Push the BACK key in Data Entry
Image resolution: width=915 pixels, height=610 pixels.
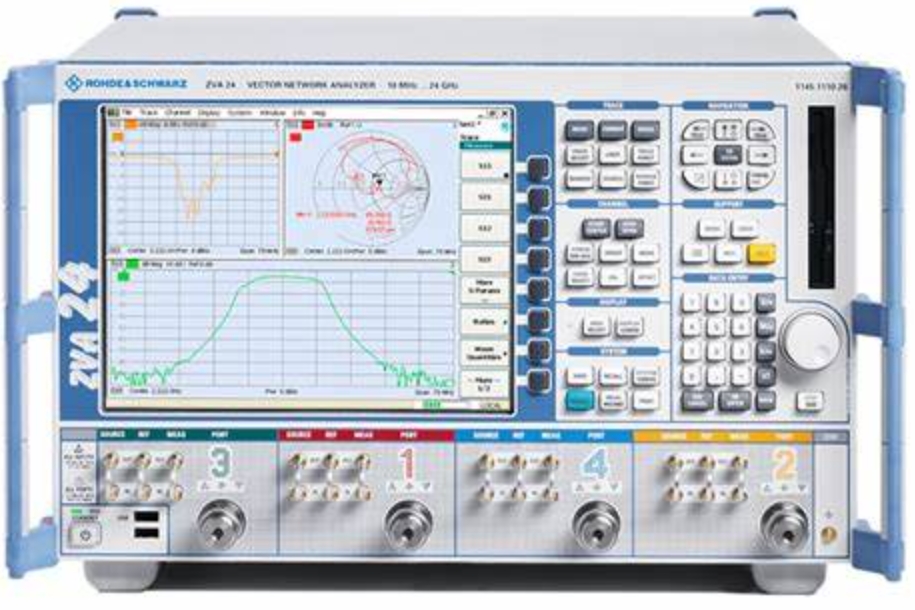765,401
